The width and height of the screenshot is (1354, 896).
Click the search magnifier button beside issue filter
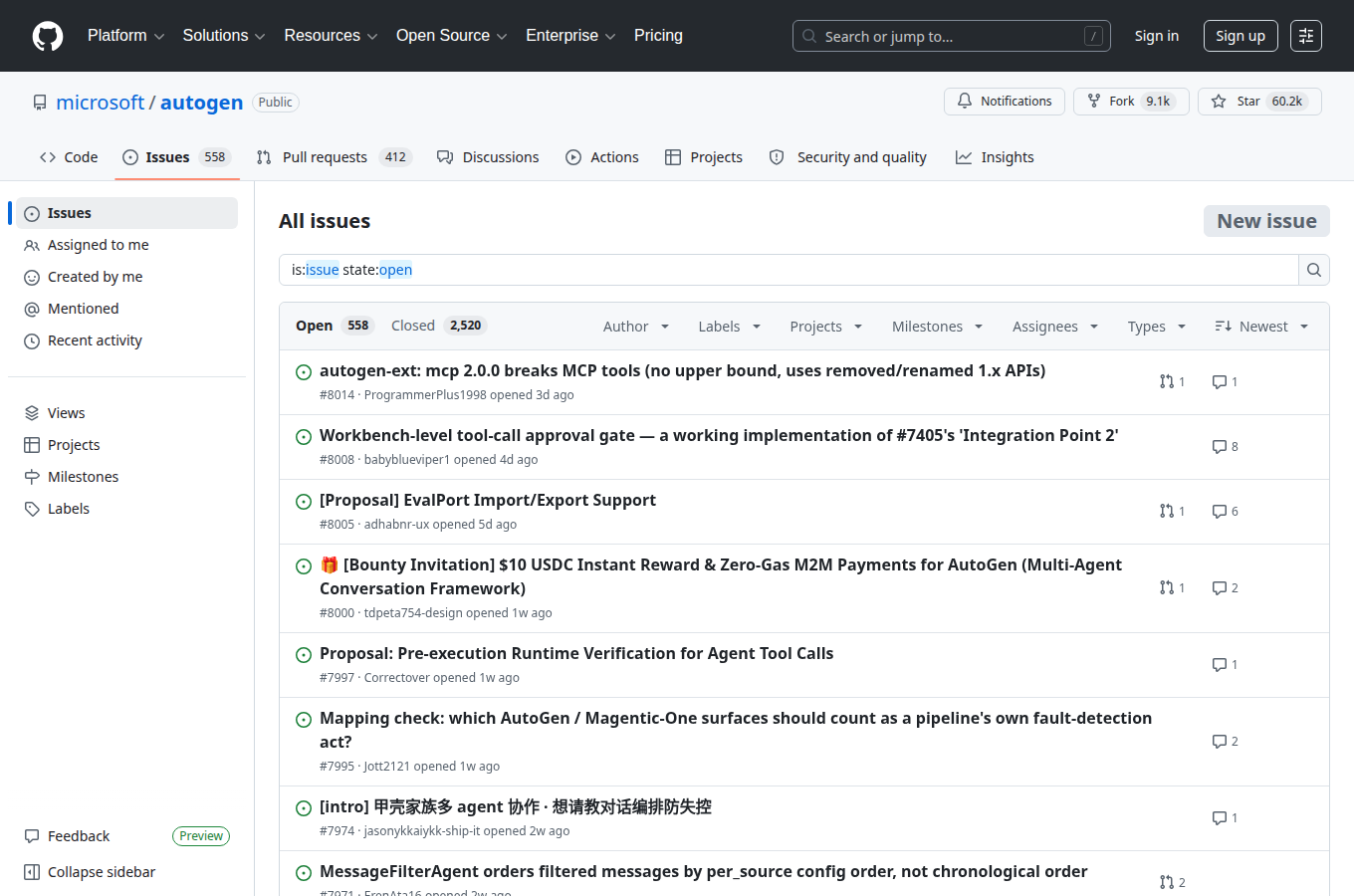1314,270
